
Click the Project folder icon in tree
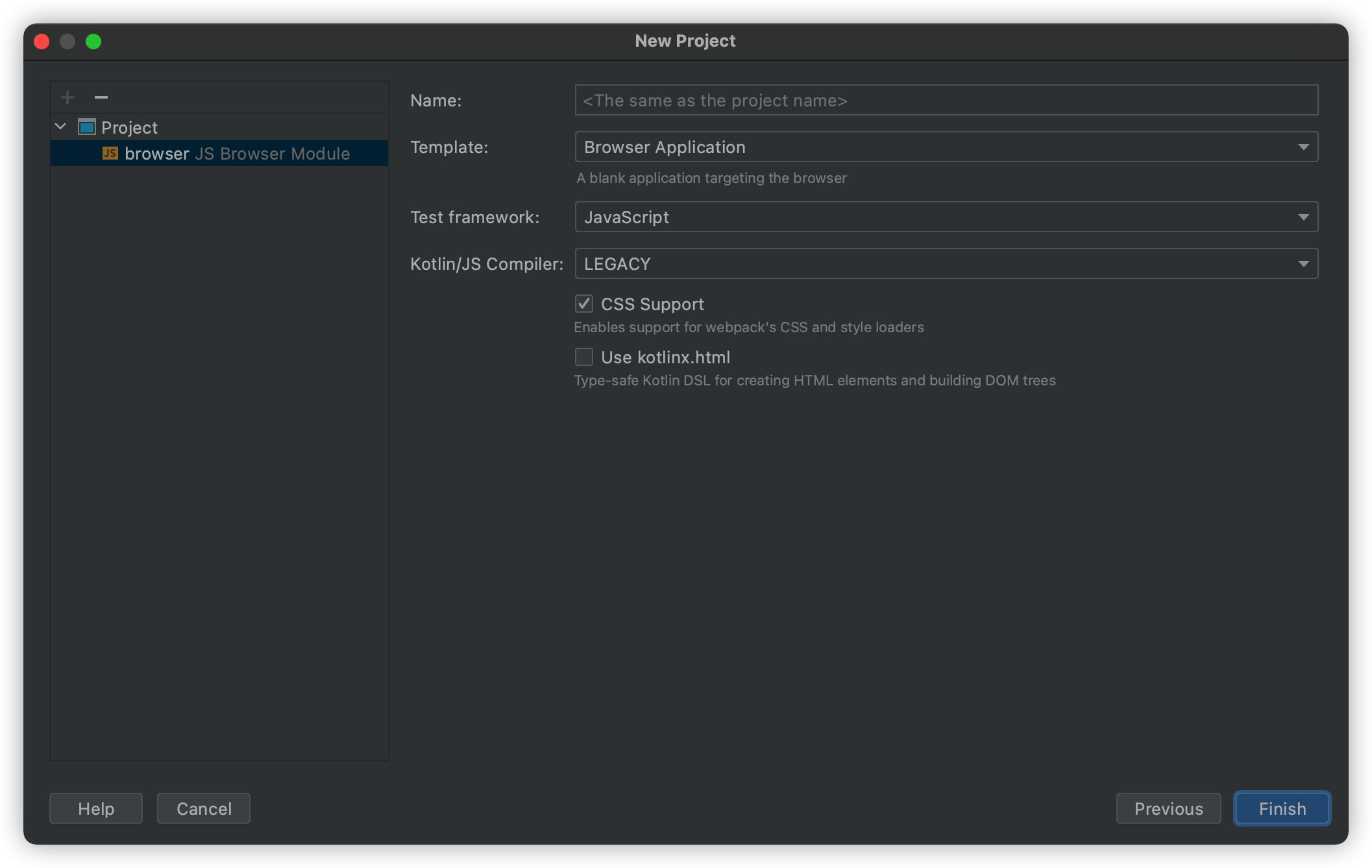[x=87, y=127]
